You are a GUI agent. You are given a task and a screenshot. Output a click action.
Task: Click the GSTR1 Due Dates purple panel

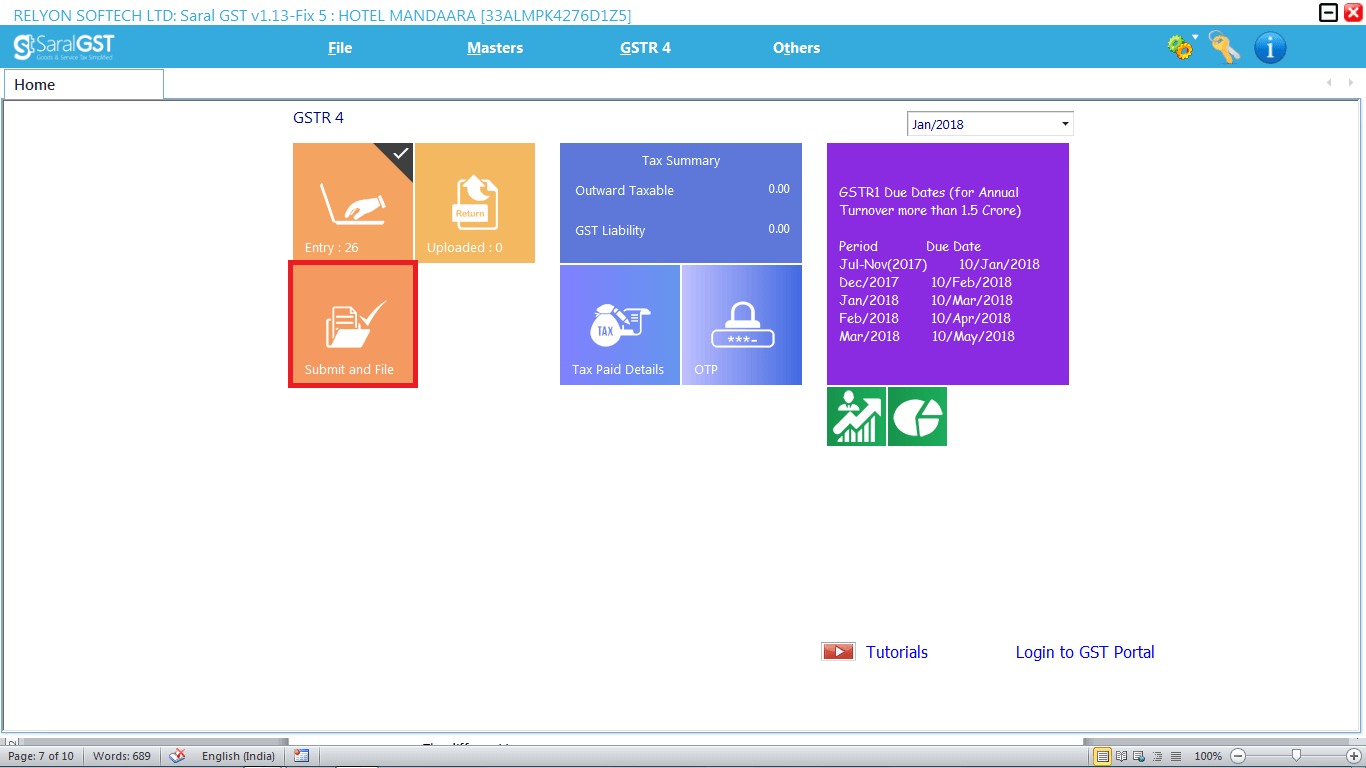point(948,264)
